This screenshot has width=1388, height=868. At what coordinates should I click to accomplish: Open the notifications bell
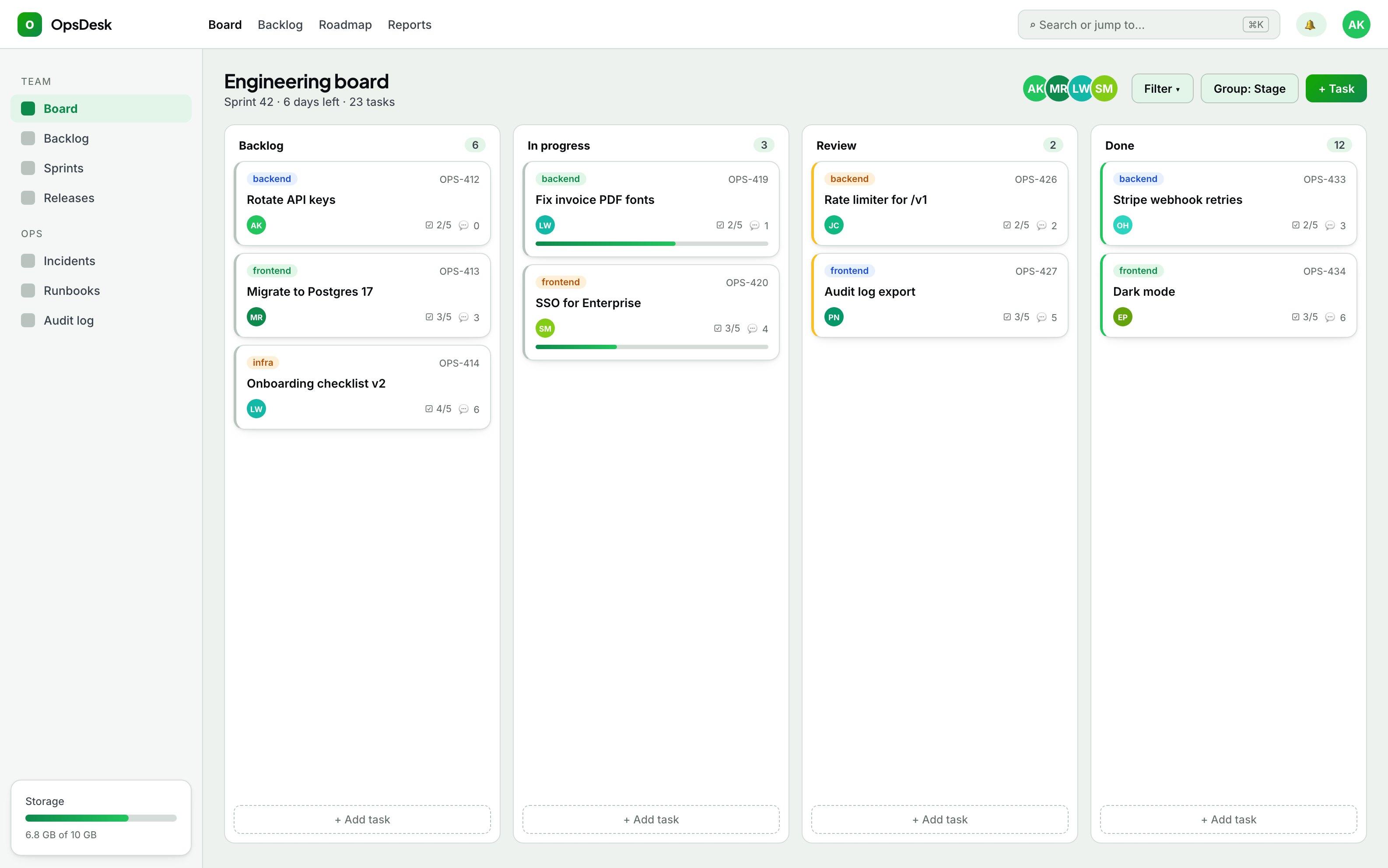click(1311, 24)
